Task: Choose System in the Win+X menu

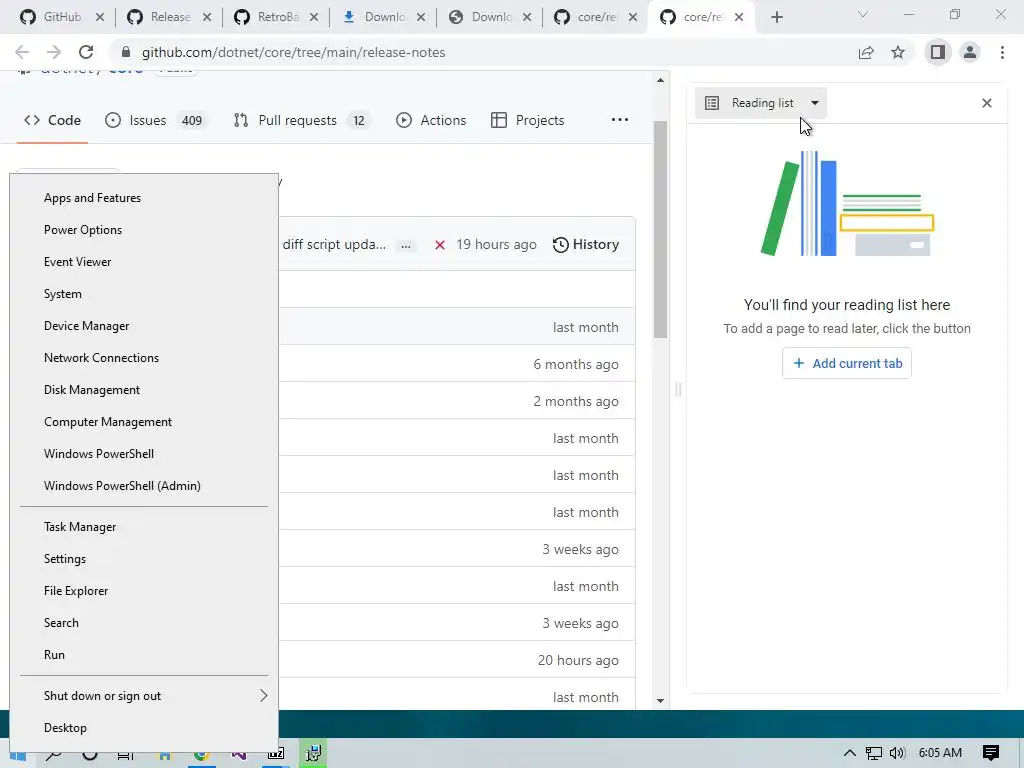Action: (x=144, y=294)
